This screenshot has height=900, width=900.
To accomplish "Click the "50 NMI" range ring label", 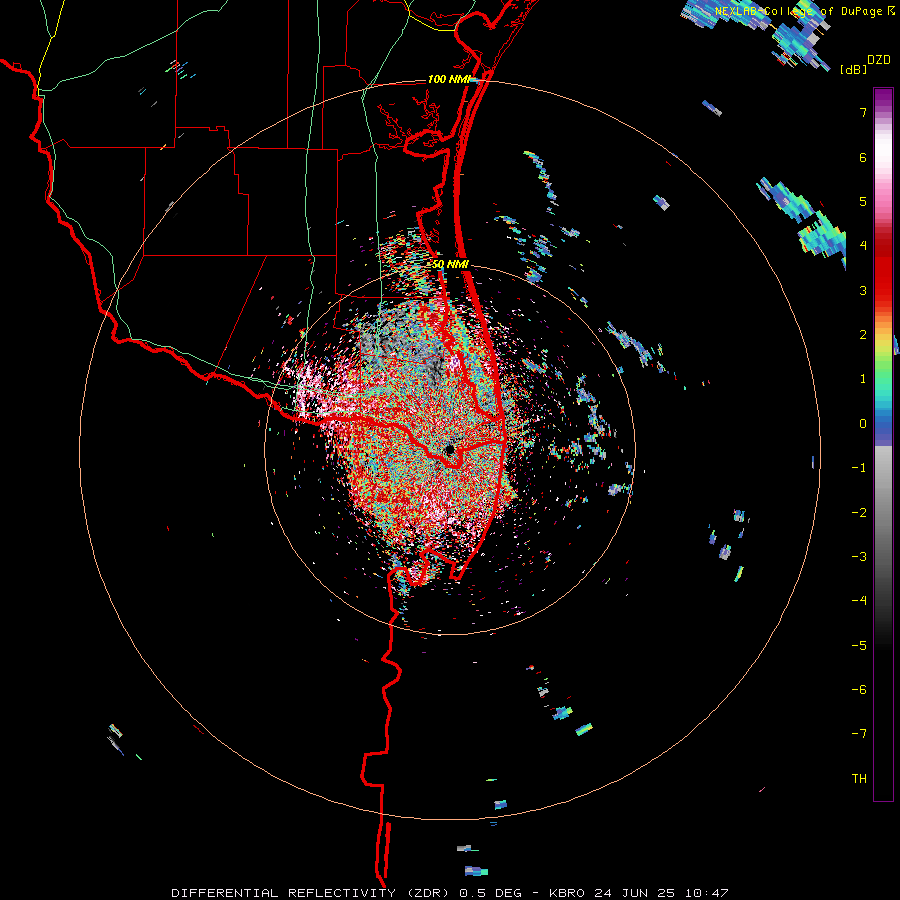I will click(451, 264).
